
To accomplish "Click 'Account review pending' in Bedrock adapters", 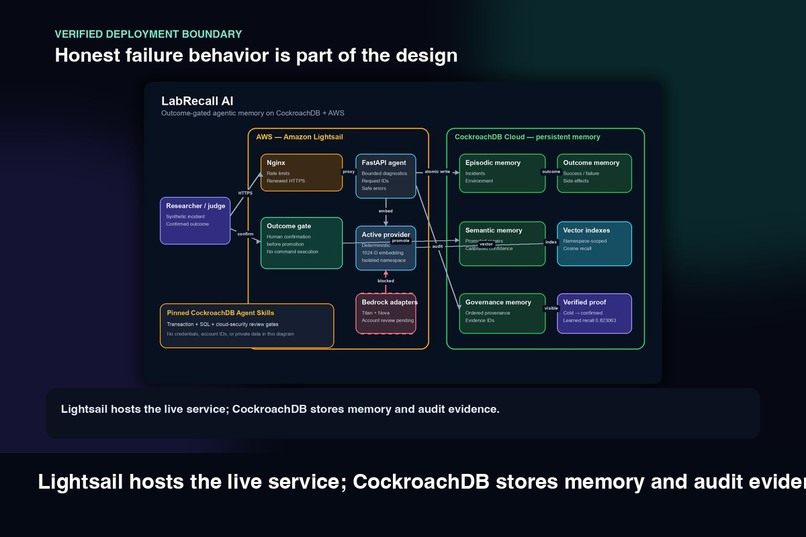I will [x=387, y=320].
